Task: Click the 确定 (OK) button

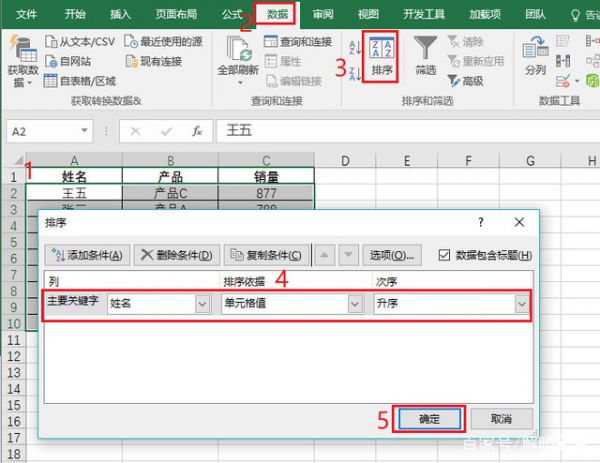Action: [428, 418]
